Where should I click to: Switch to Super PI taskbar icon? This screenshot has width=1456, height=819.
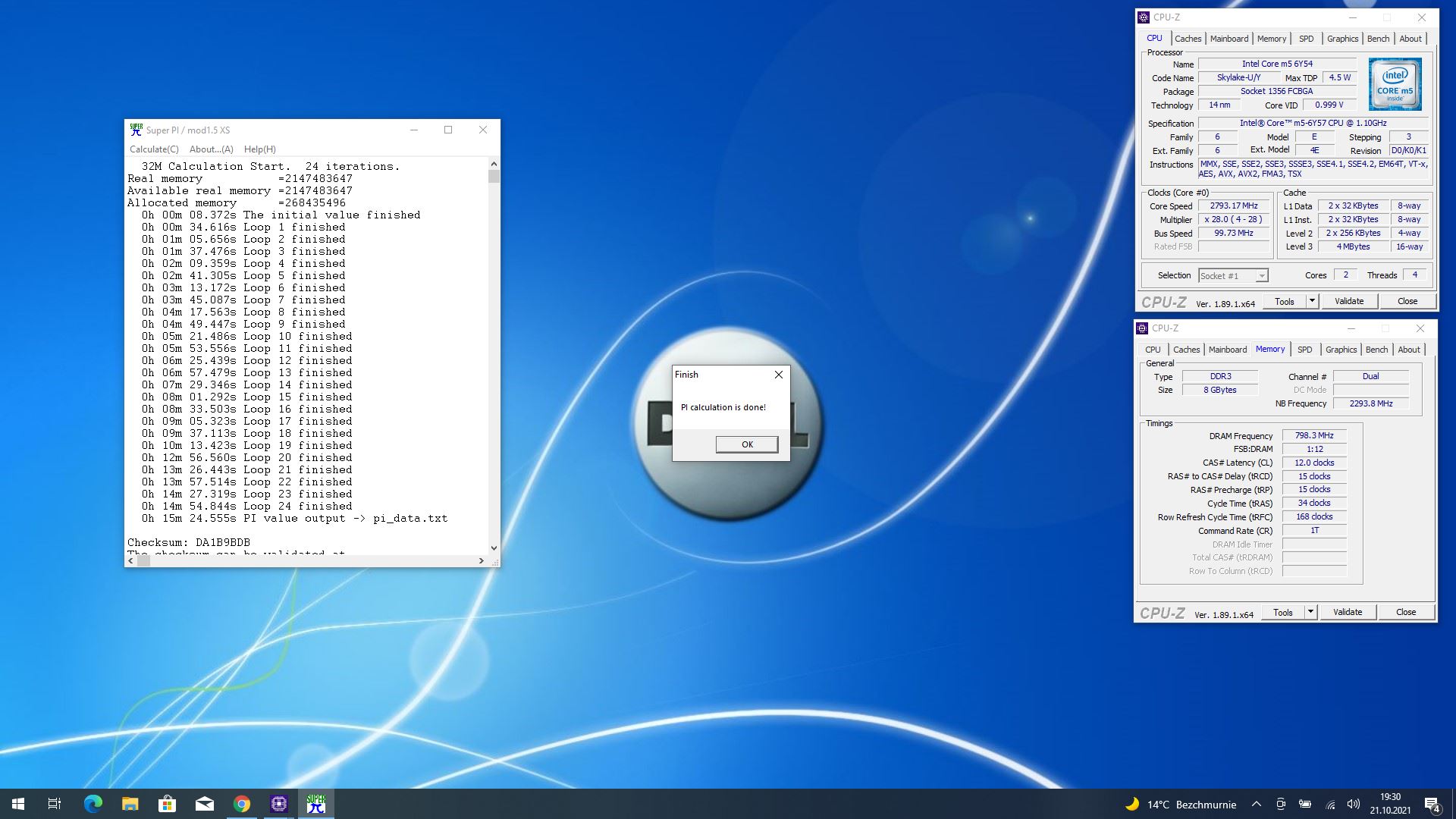click(x=315, y=804)
